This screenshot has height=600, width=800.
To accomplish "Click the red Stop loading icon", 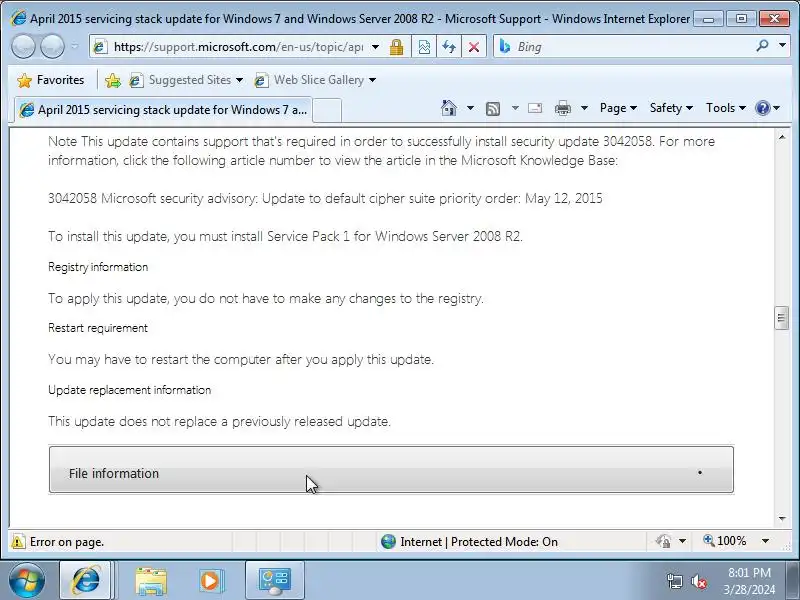I will tap(474, 47).
